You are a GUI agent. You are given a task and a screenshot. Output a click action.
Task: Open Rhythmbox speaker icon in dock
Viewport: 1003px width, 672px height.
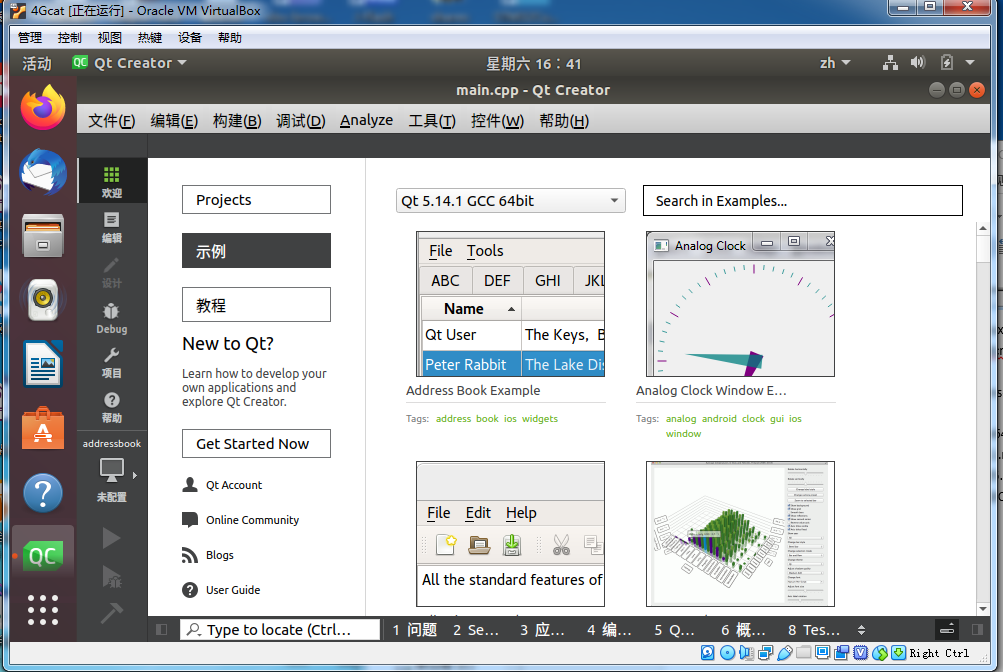coord(43,300)
